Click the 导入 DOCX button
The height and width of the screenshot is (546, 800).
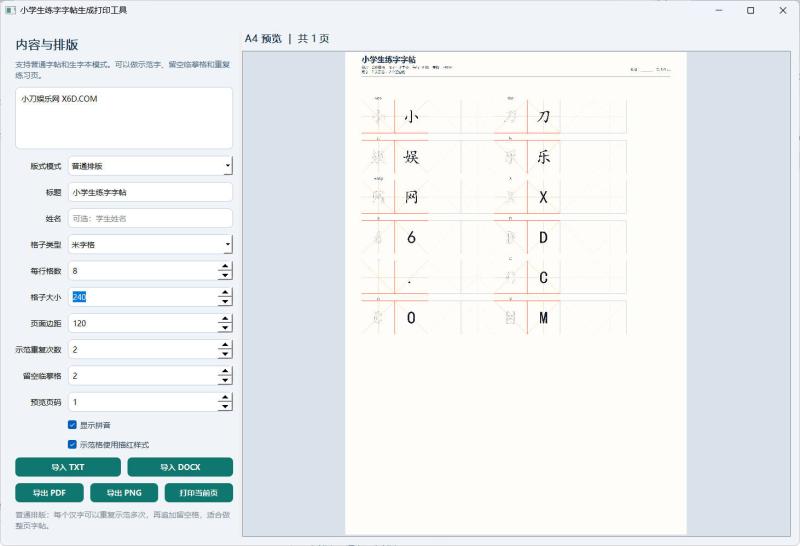point(180,467)
